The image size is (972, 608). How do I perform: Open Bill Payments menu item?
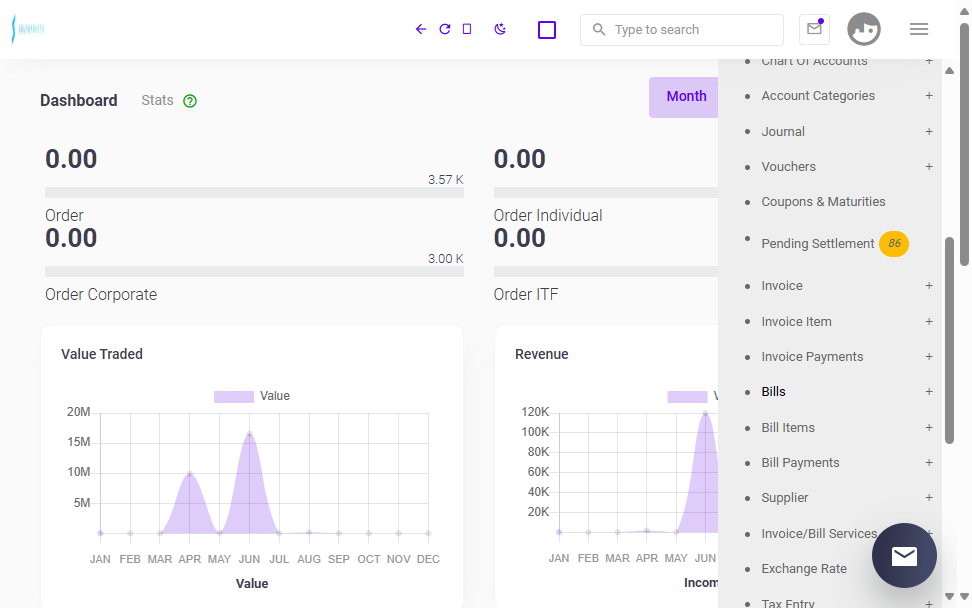800,462
